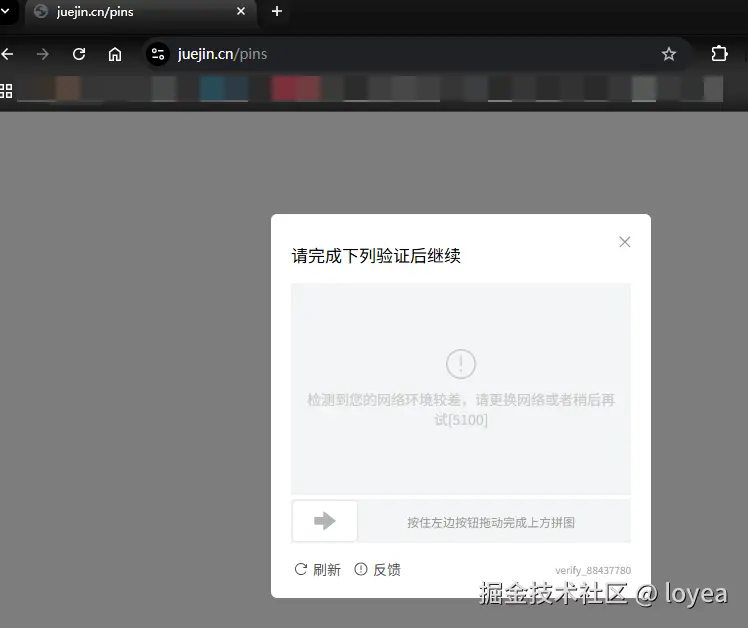Expand the tab search dropdown arrow
The height and width of the screenshot is (628, 748).
(x=5, y=10)
